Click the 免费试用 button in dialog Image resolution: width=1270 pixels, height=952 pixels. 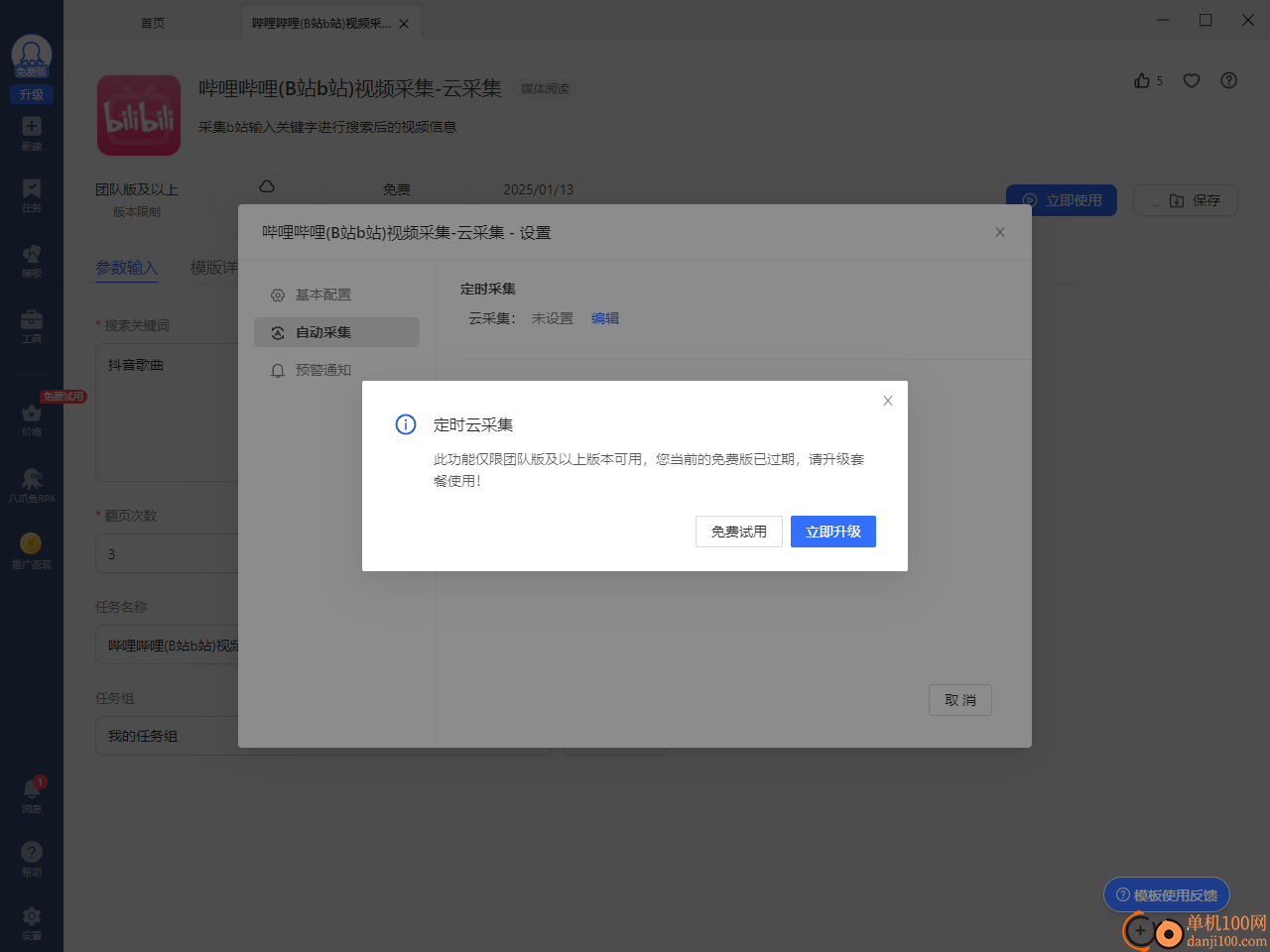point(738,532)
